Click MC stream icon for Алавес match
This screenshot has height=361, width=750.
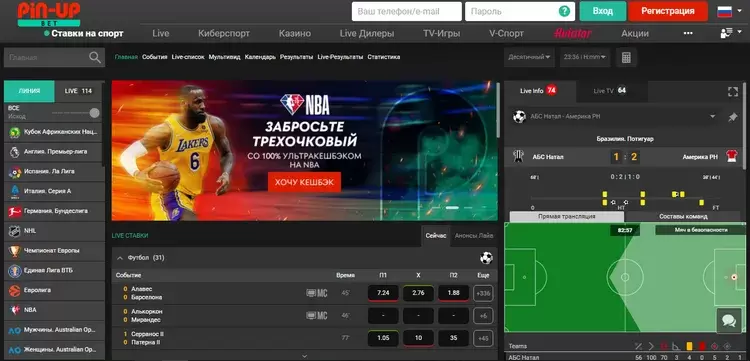click(x=317, y=293)
